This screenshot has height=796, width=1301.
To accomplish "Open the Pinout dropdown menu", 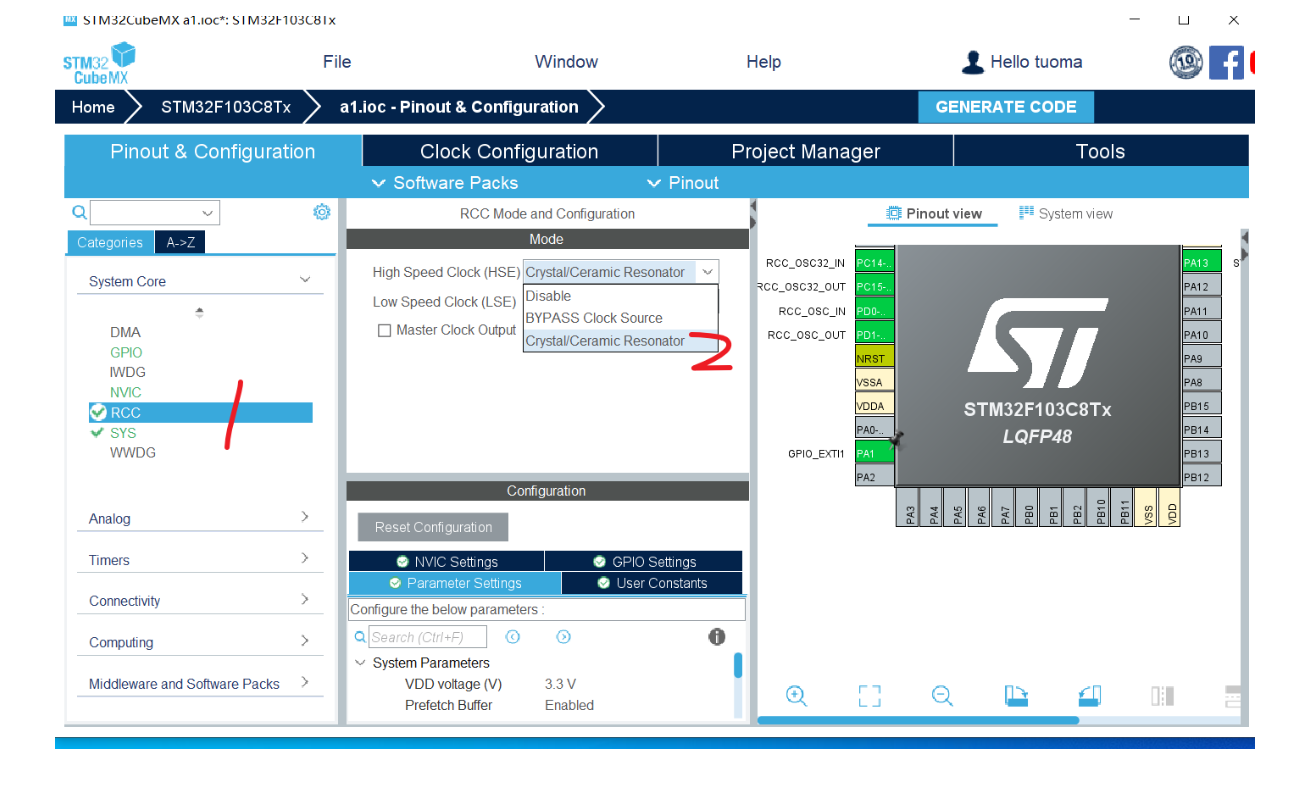I will click(683, 183).
